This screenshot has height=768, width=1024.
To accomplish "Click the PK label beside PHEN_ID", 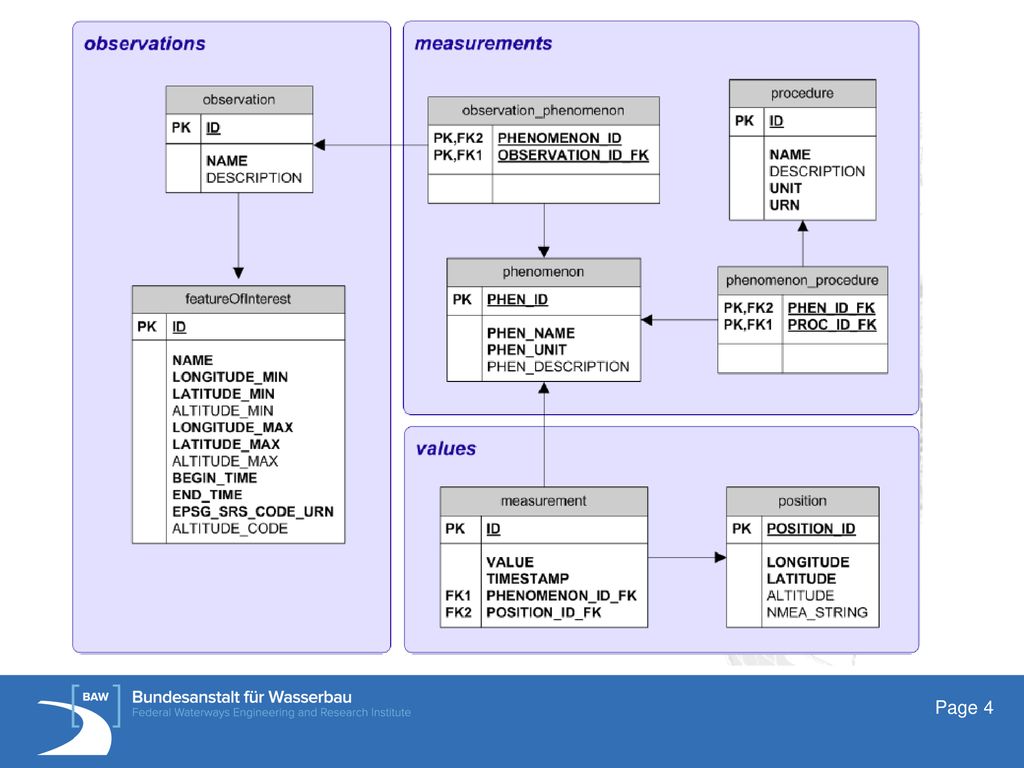I will coord(462,300).
